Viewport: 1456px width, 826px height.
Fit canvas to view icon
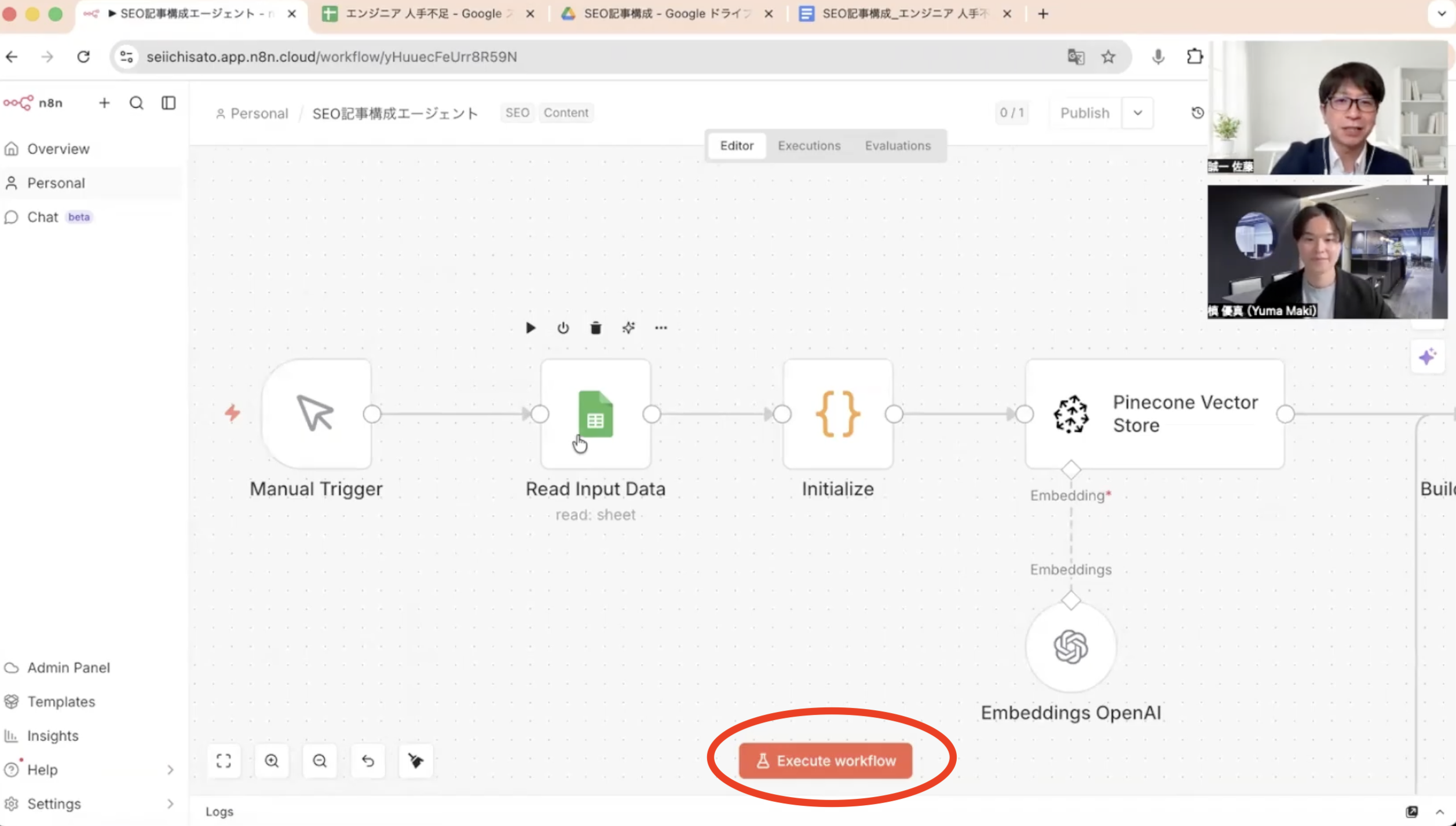(x=224, y=761)
